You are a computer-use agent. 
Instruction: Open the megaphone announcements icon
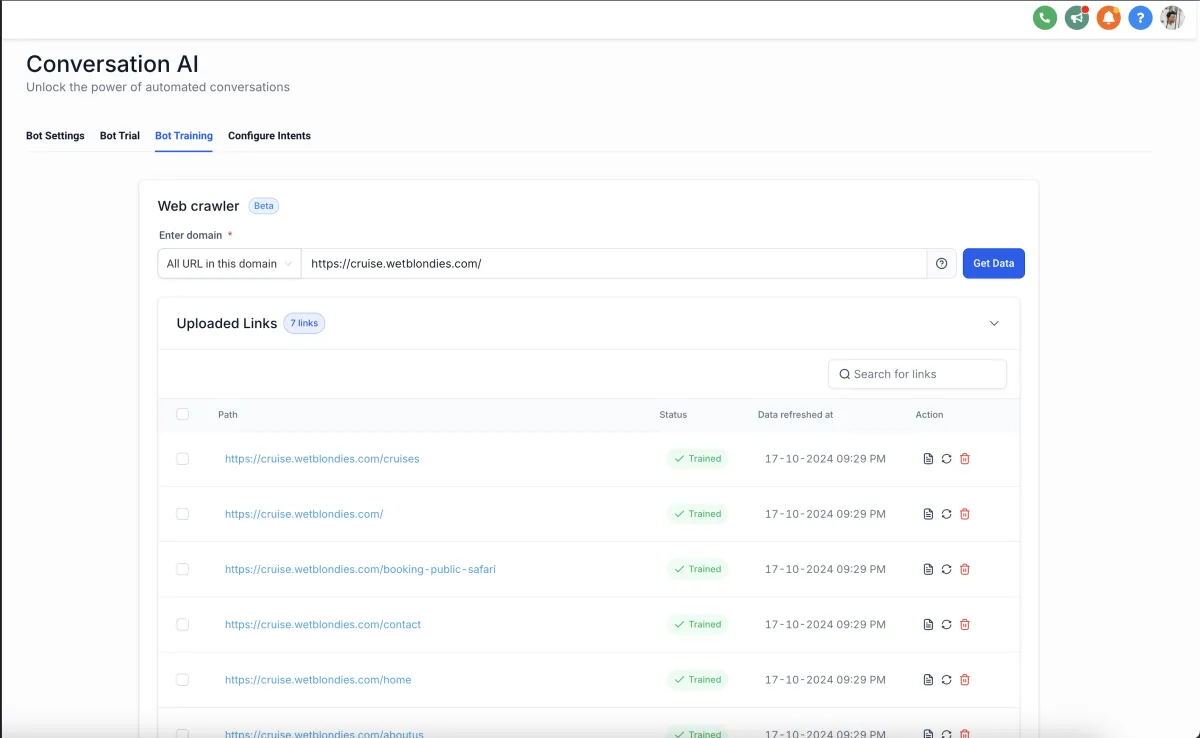click(1077, 17)
